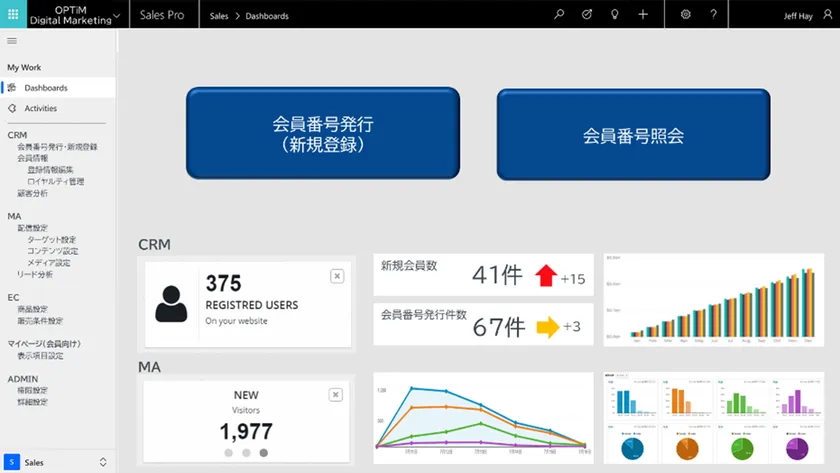Open the task checkmark circle icon
The image size is (840, 473).
click(587, 15)
